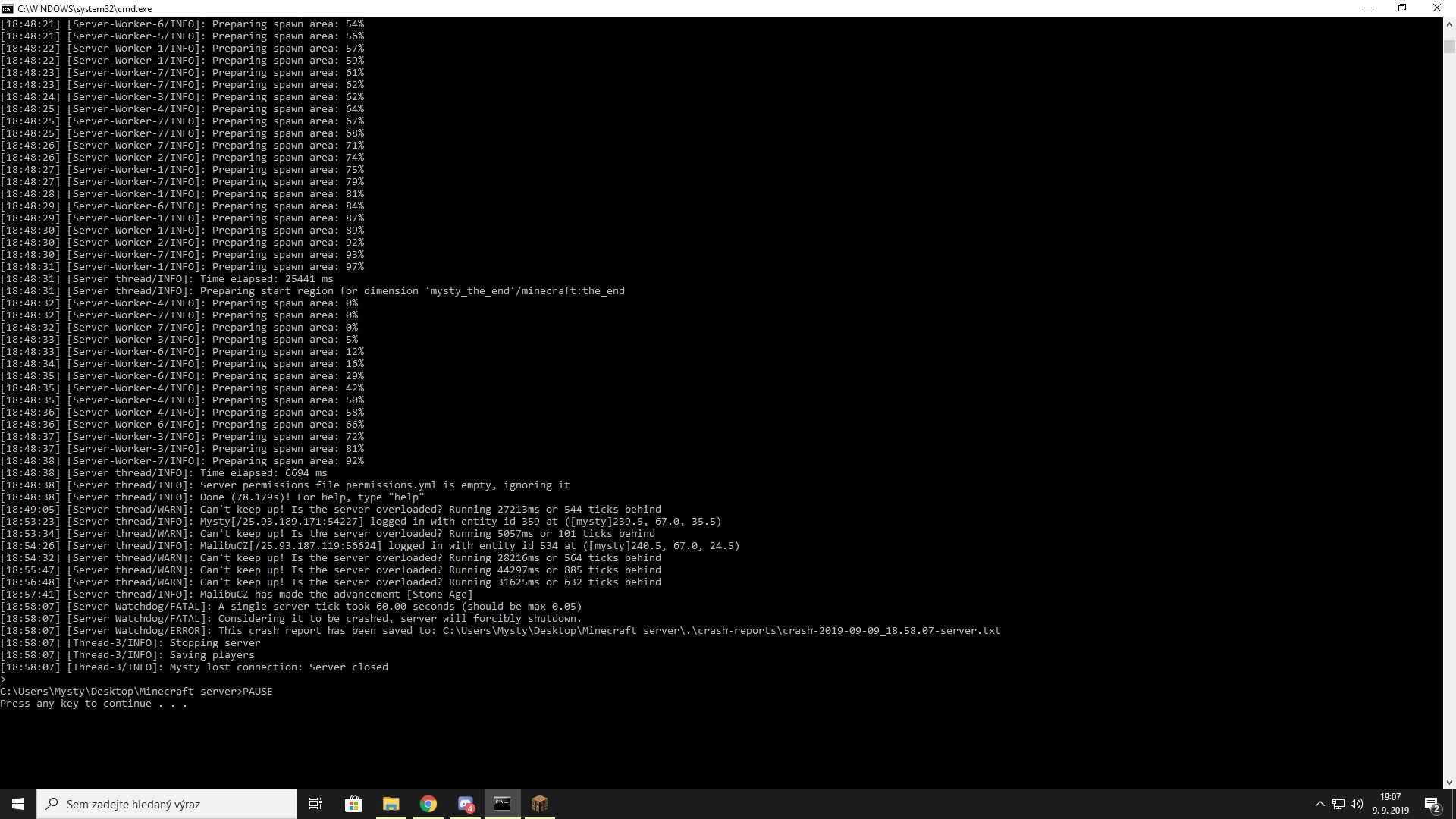Open Task View from taskbar
Viewport: 1456px width, 819px height.
point(315,804)
